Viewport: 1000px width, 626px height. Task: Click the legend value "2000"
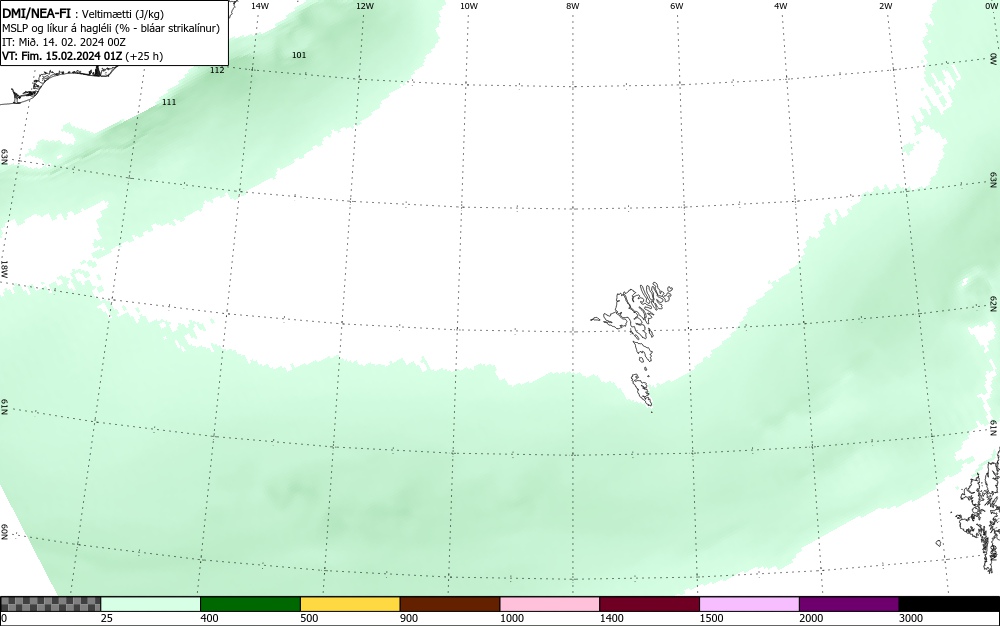click(811, 618)
